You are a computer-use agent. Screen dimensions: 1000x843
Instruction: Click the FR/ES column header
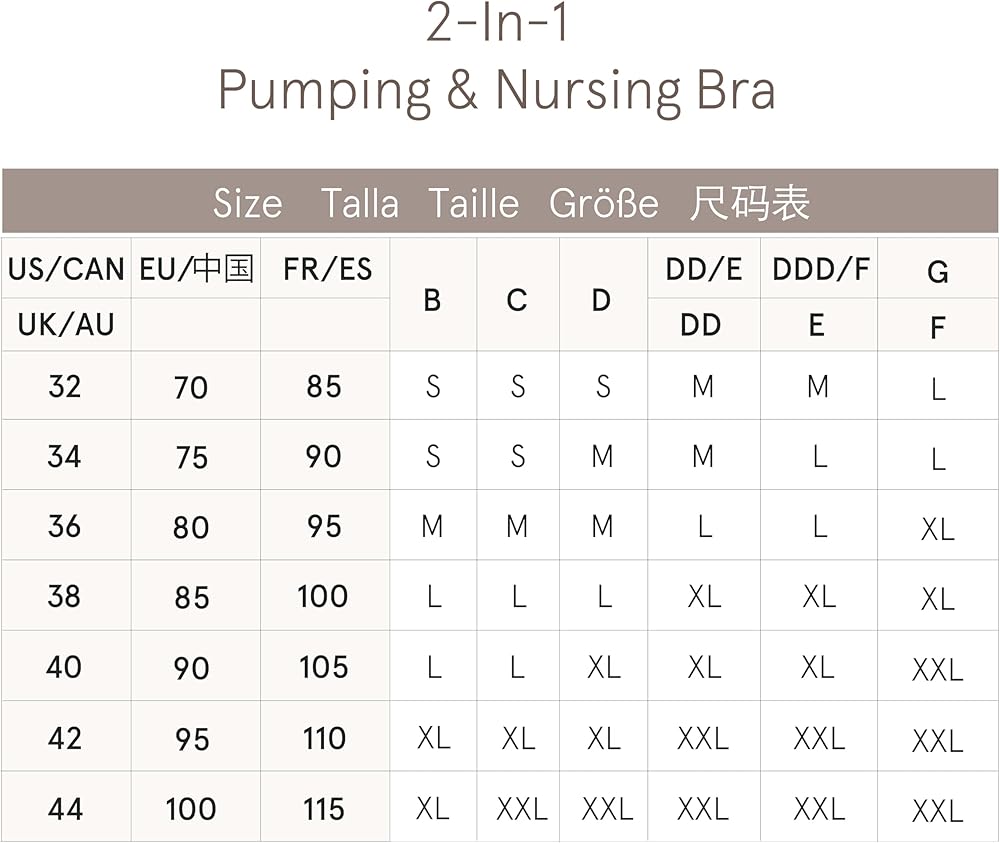(x=327, y=269)
